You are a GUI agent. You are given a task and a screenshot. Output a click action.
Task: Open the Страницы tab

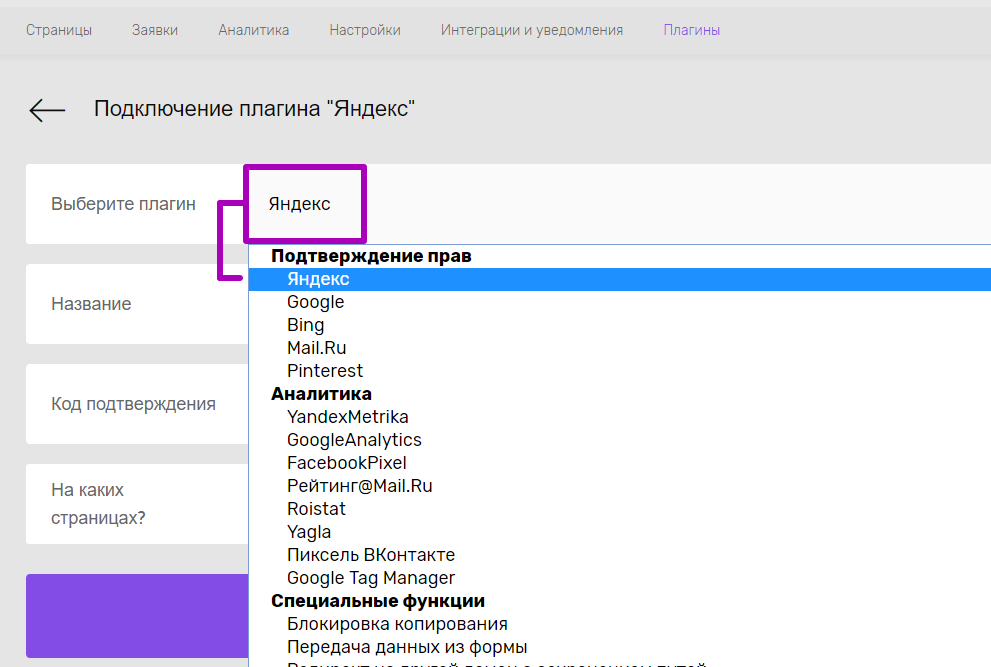[x=59, y=30]
